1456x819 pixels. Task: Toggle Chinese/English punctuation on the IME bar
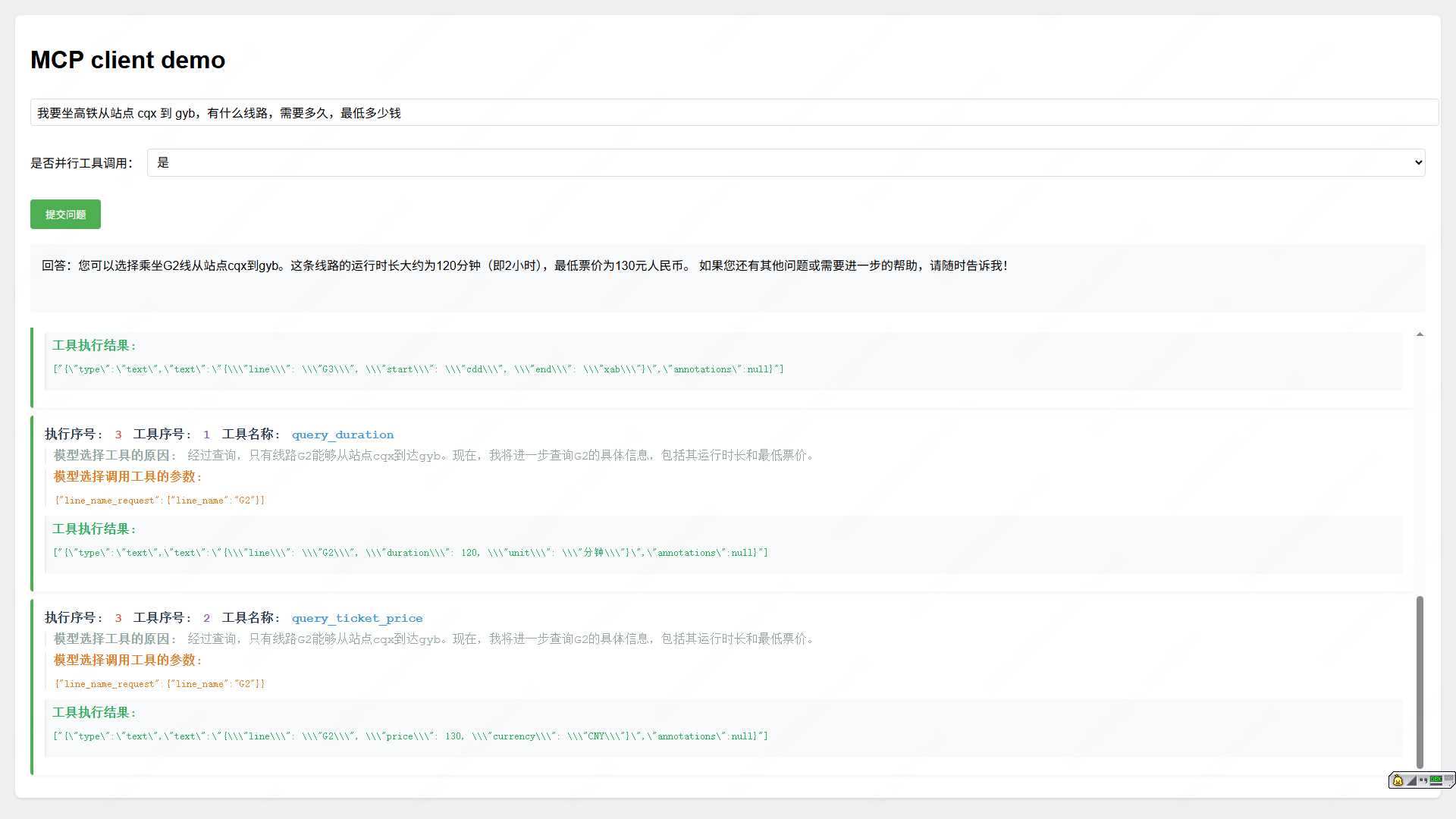click(x=1424, y=781)
